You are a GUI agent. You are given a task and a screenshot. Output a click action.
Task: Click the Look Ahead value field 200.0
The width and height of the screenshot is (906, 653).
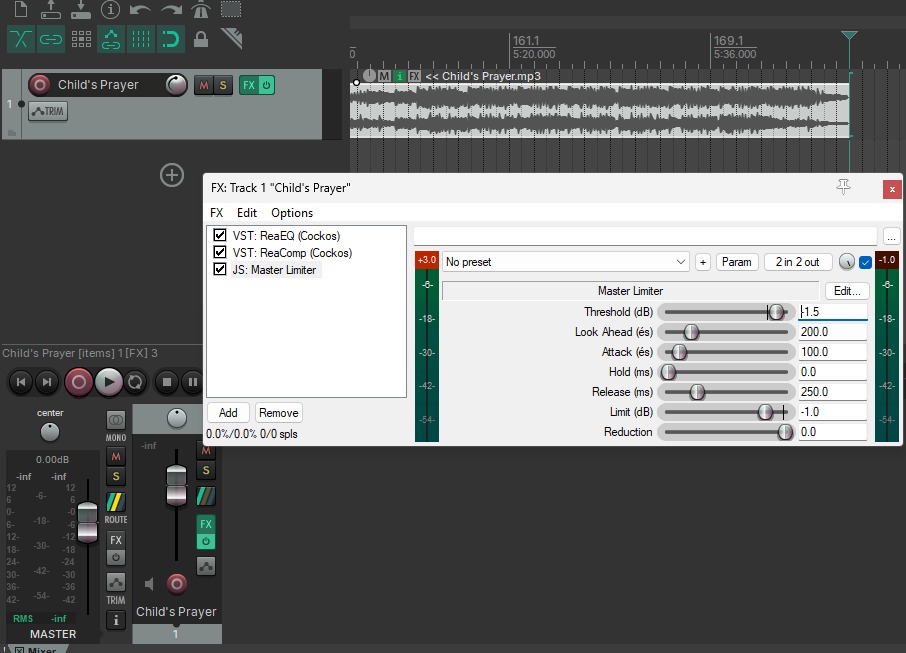coord(833,332)
